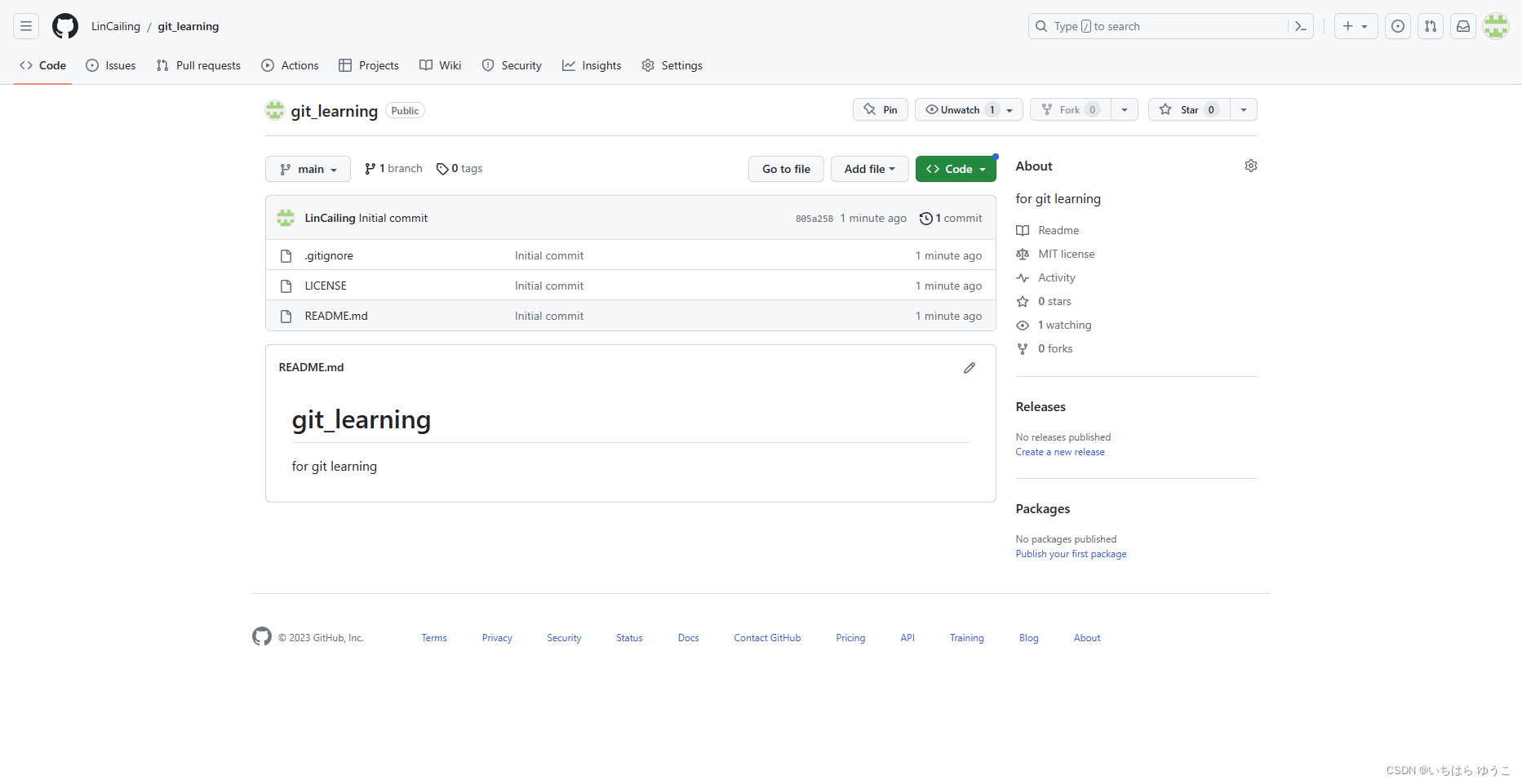Click the Initial commit message in header row
The width and height of the screenshot is (1522, 784).
[x=393, y=218]
